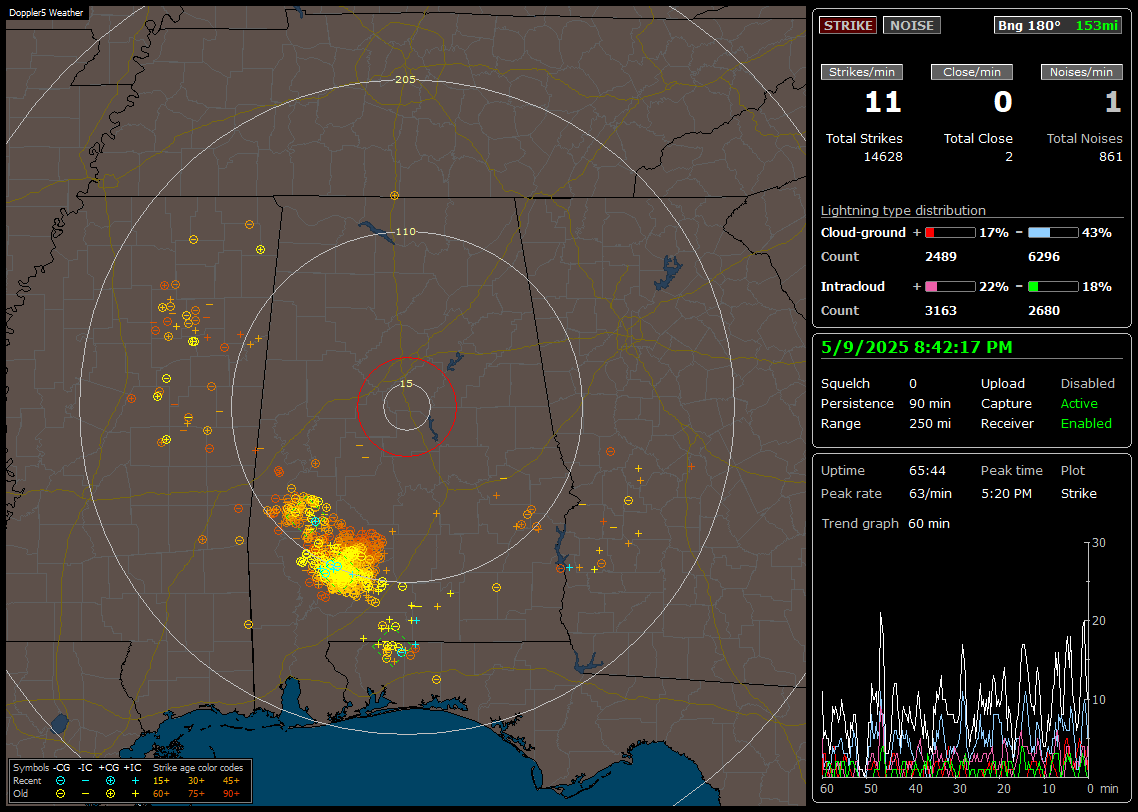Click the Range value 250 mi

(930, 424)
